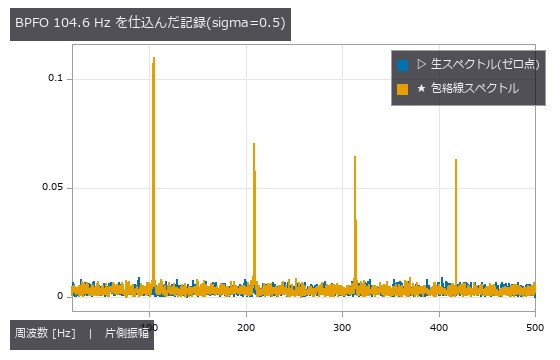Click the tallest orange peak near 104 Hz
Image resolution: width=560 pixels, height=360 pixels.
tap(154, 170)
